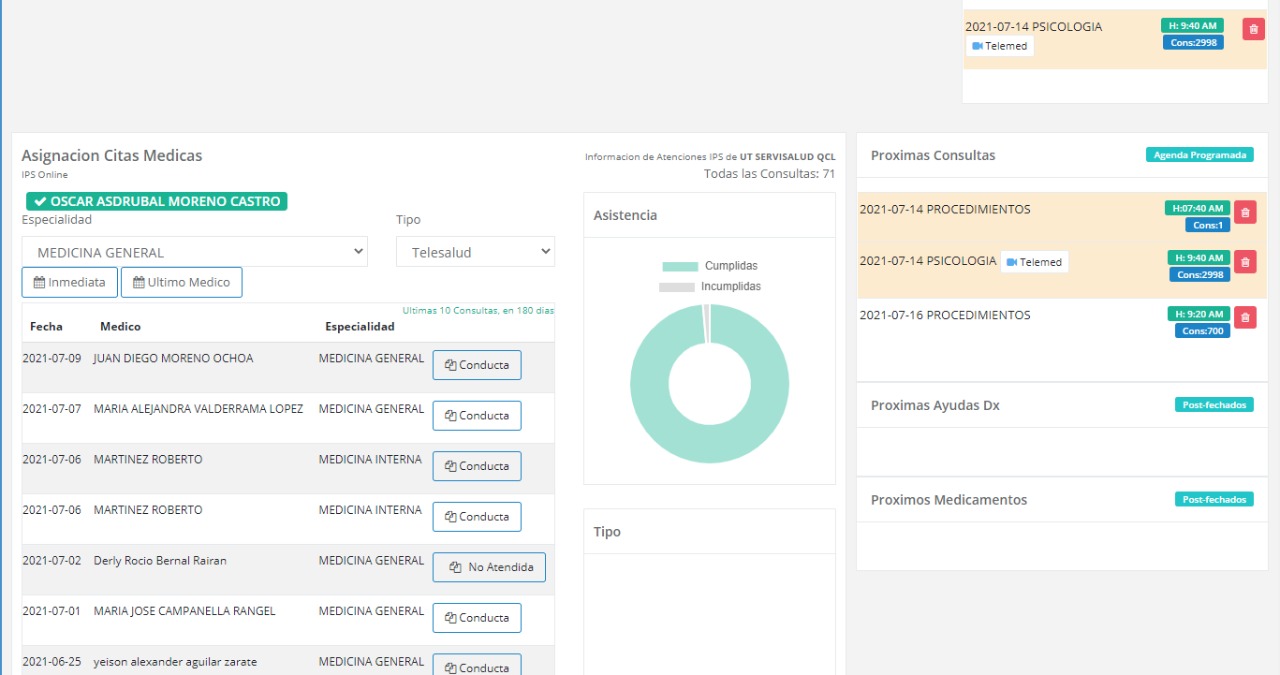Click the Proximos Medicamentos heading
Screen dimensions: 1280x675
click(x=949, y=499)
